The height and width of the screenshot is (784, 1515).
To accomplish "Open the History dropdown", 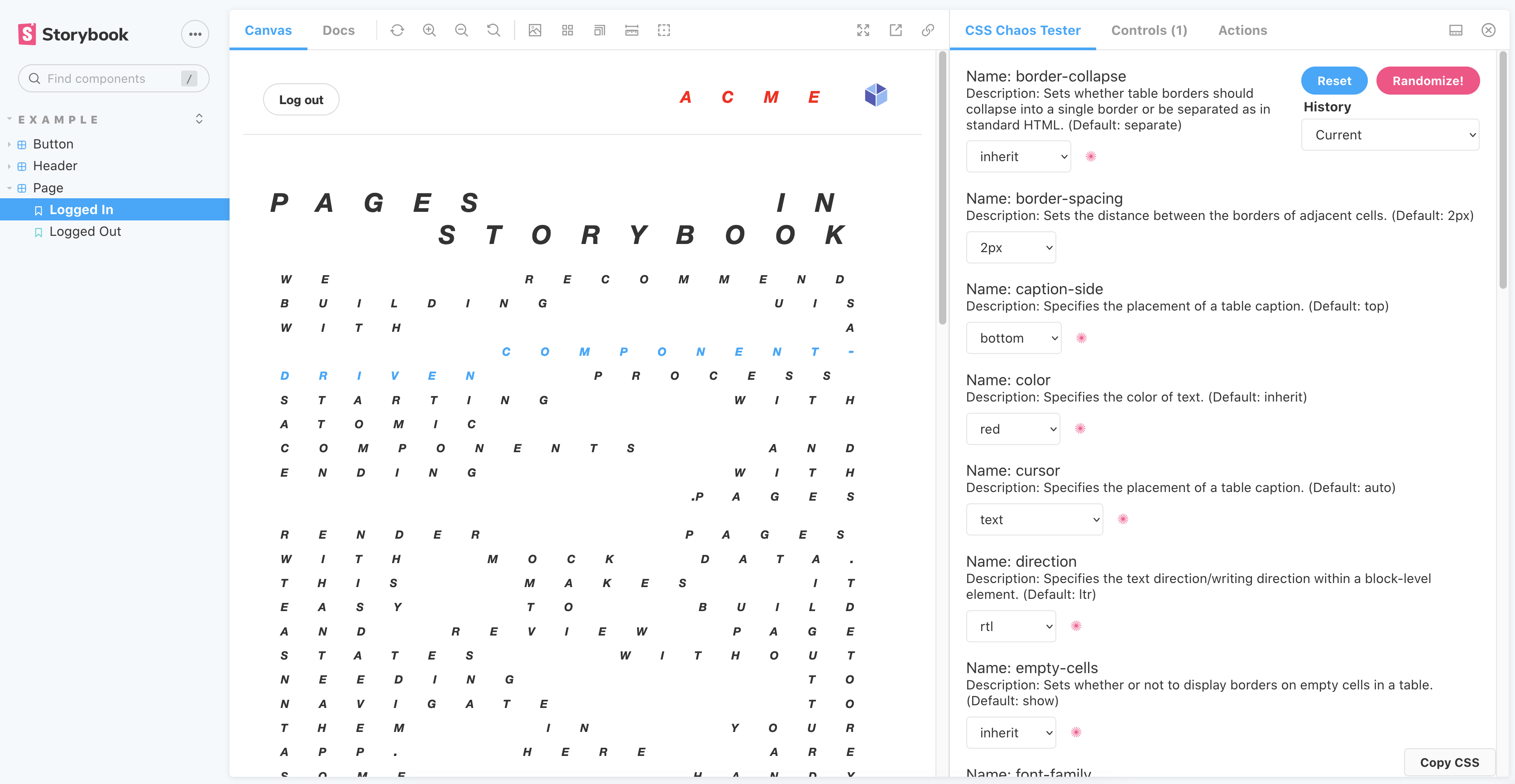I will coord(1390,135).
